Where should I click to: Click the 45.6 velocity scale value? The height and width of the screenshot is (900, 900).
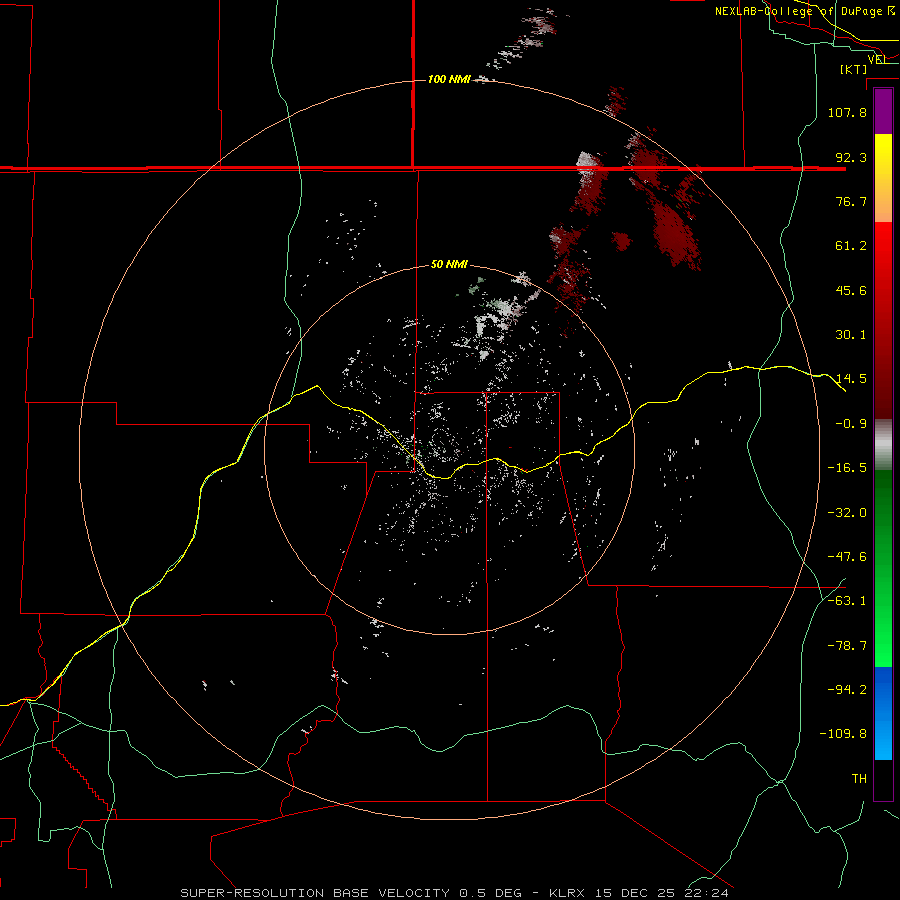[x=851, y=290]
